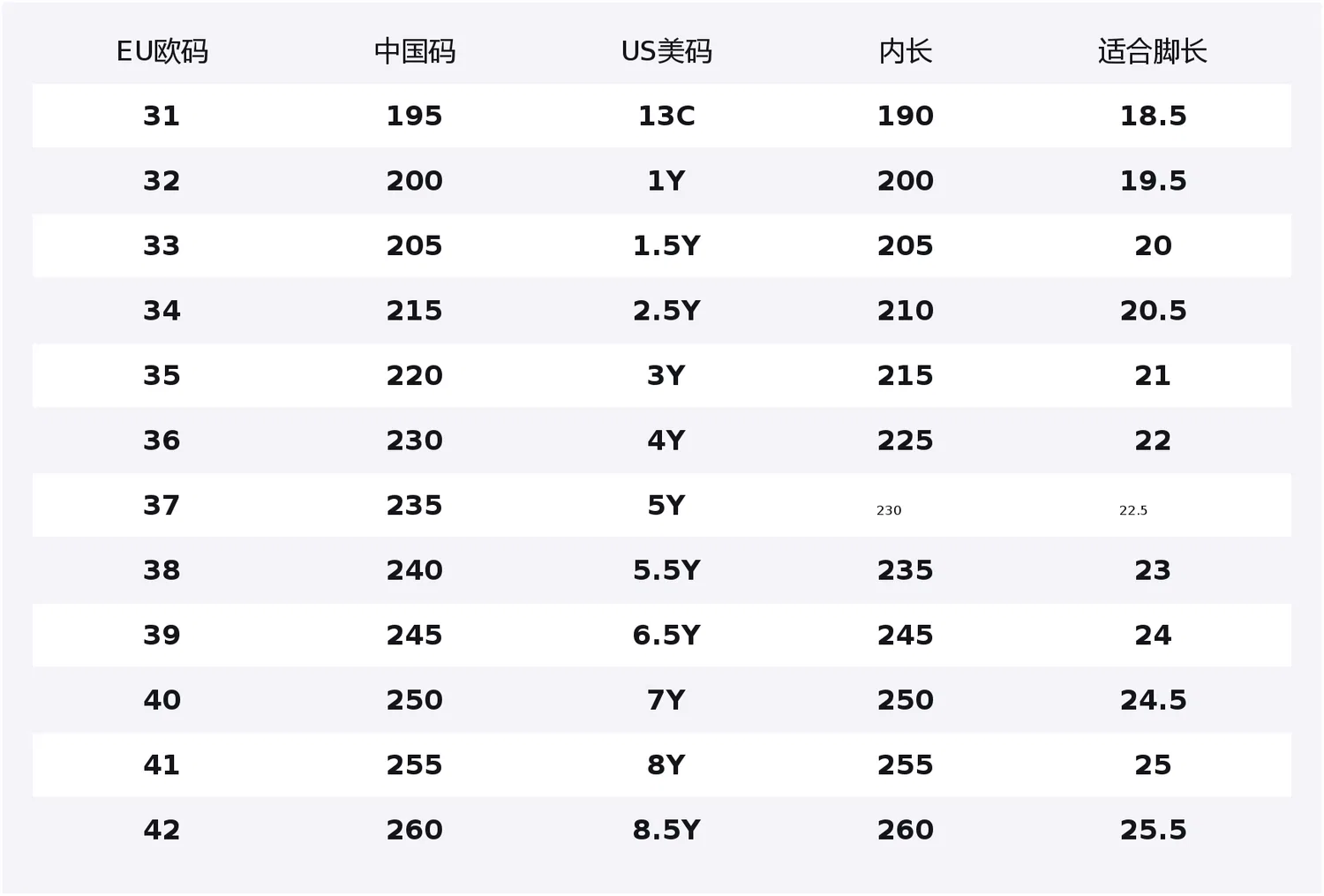Click foot length 25.5 cell
Image resolution: width=1324 pixels, height=896 pixels.
pos(1153,830)
